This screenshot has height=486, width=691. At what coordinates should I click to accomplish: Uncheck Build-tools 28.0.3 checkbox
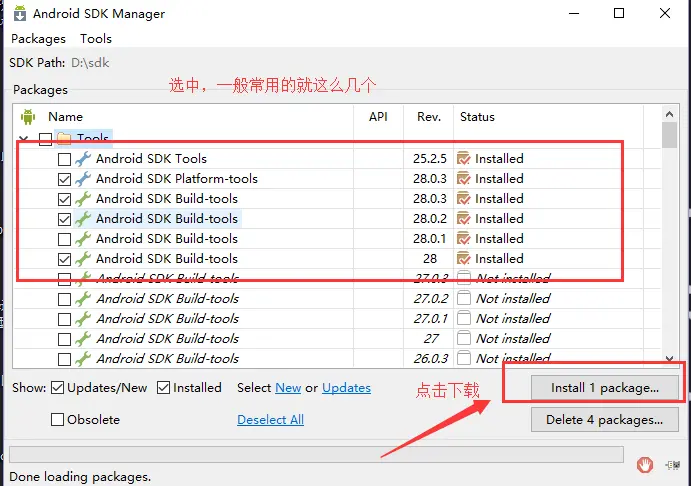click(64, 199)
